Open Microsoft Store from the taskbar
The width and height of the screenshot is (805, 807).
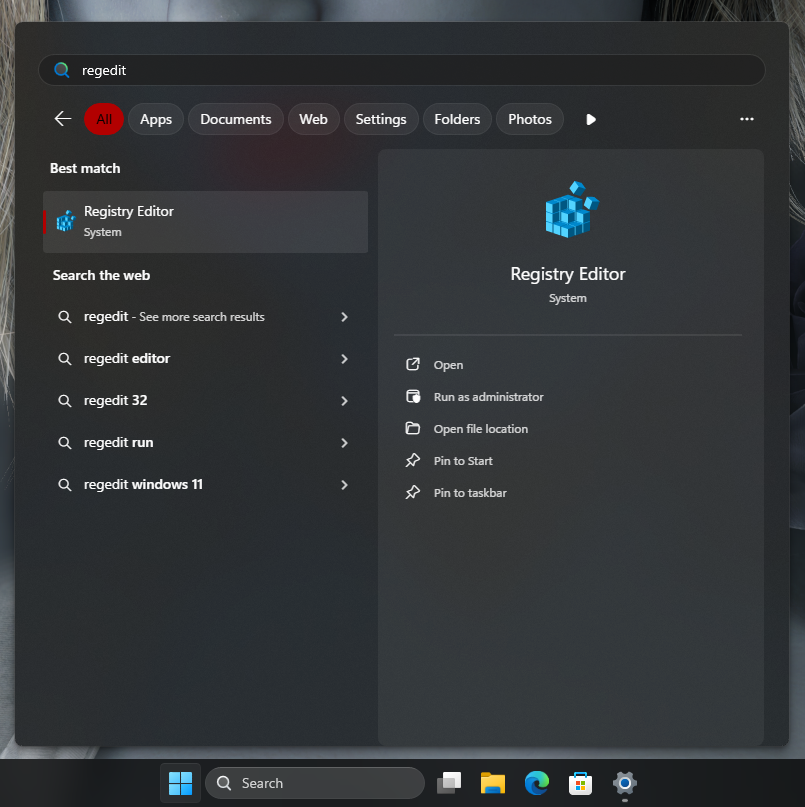[580, 783]
